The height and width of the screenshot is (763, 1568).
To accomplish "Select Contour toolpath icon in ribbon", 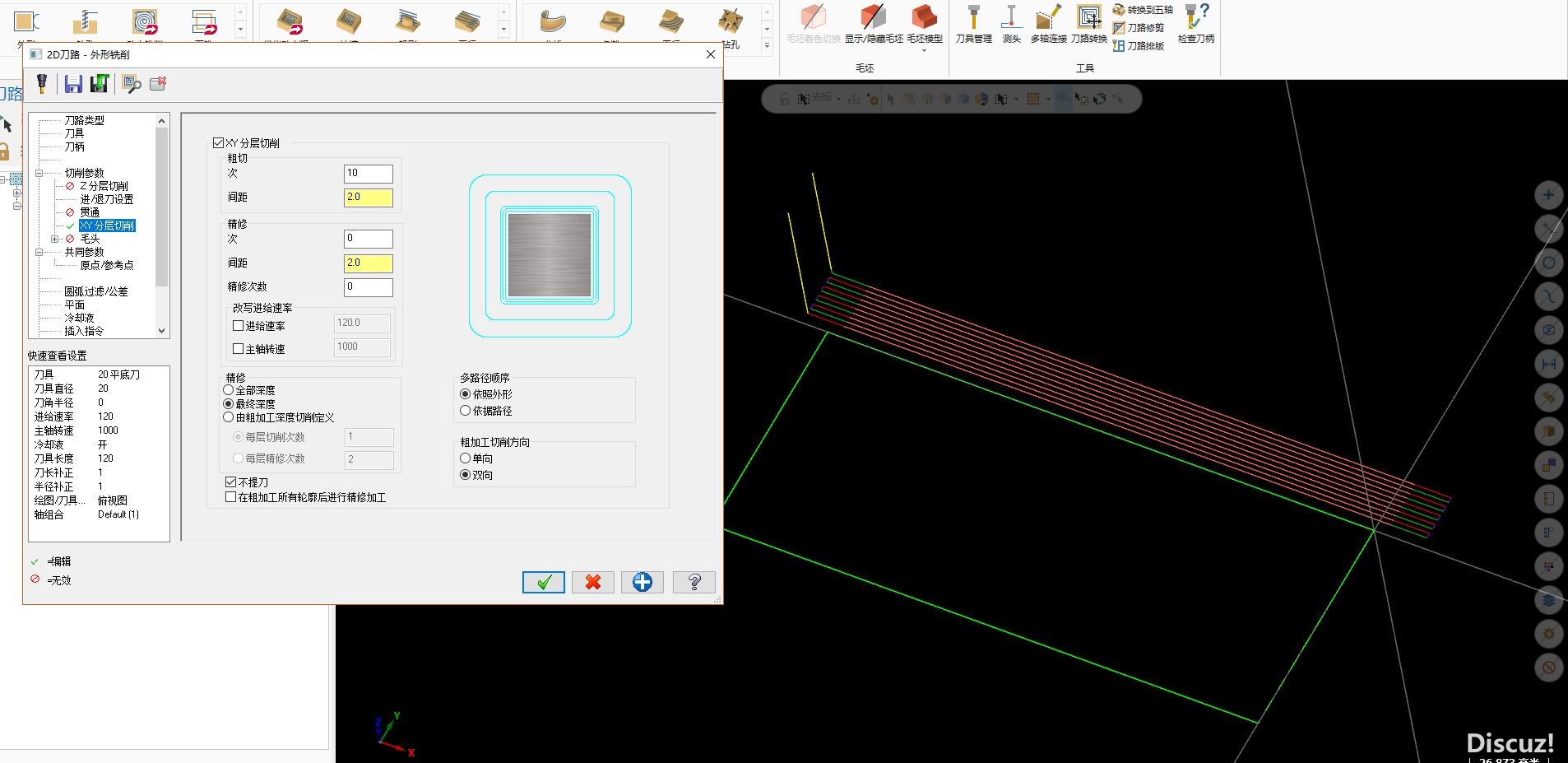I will 26,22.
